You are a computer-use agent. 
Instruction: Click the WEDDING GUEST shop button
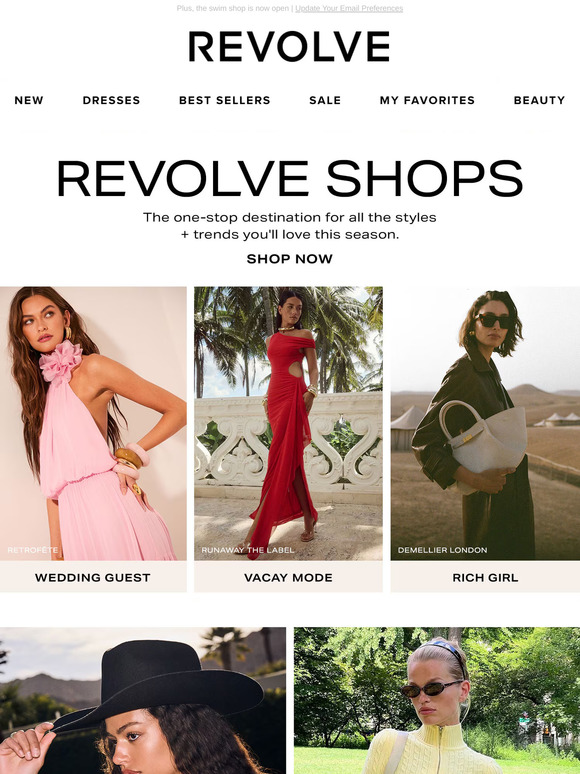coord(93,577)
